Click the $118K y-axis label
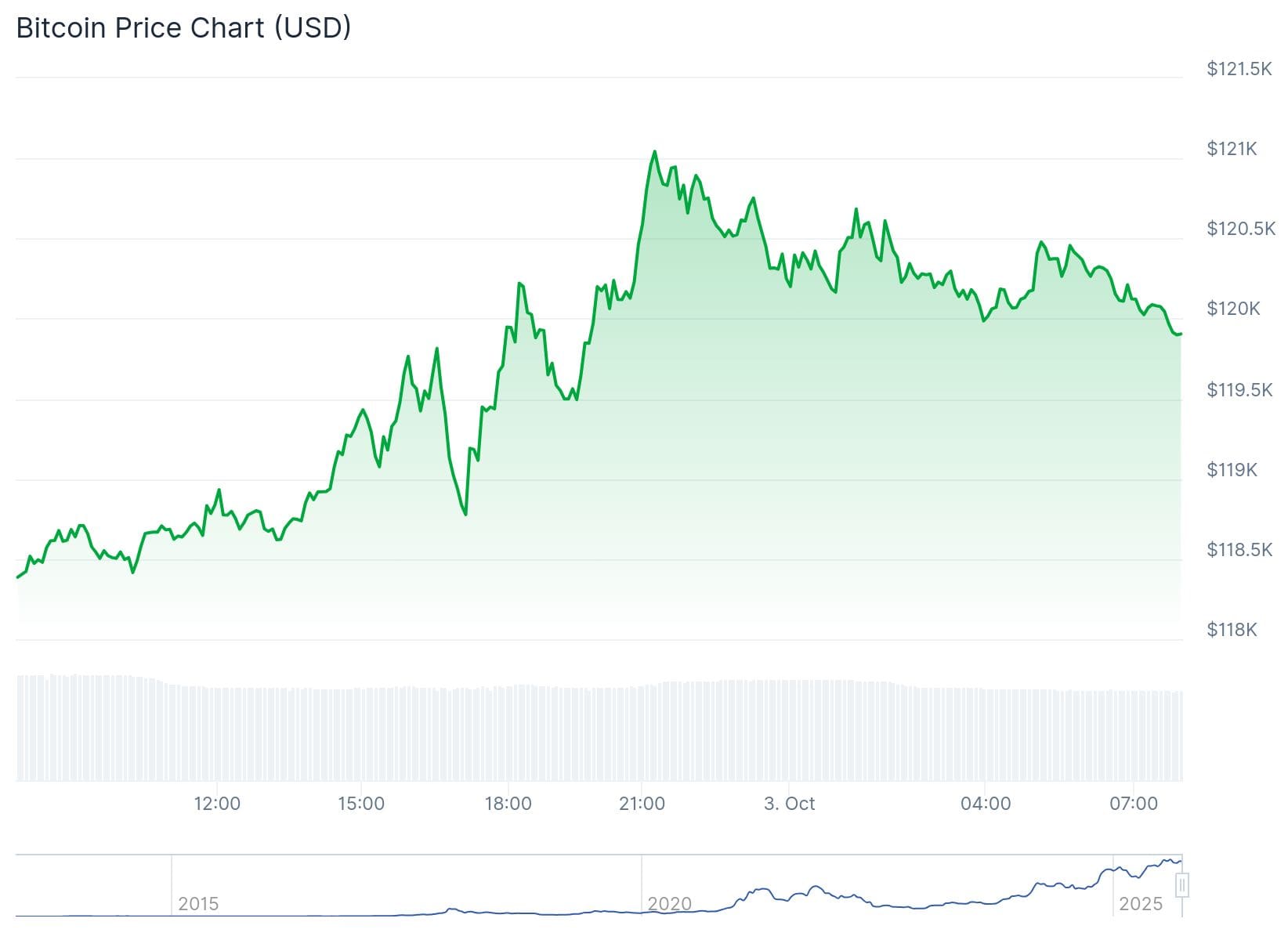The image size is (1288, 940). coord(1232,629)
